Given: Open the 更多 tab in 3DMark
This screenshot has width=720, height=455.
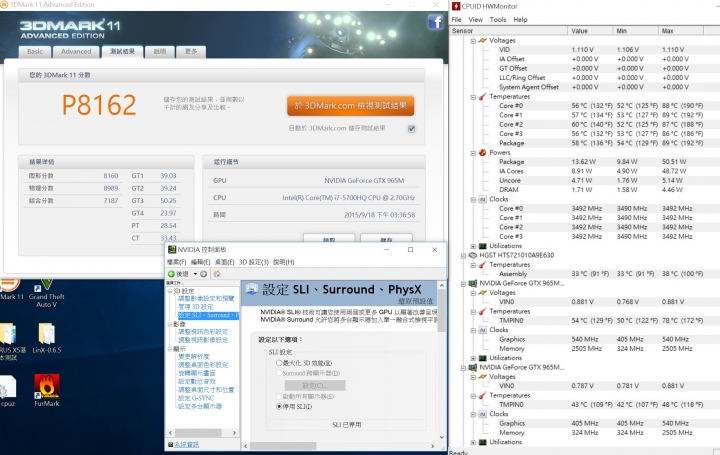Looking at the screenshot, I should point(191,51).
